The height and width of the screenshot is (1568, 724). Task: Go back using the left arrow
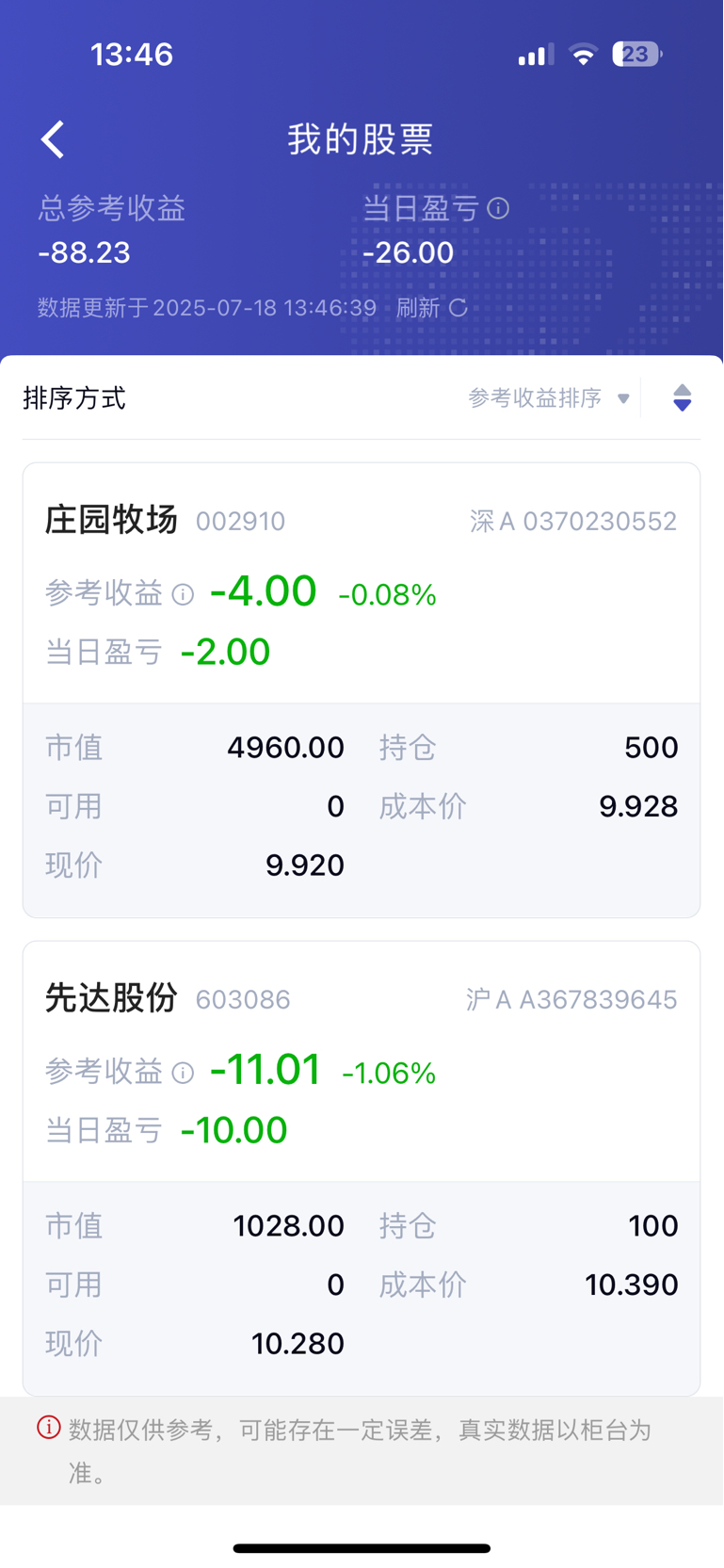(x=53, y=139)
